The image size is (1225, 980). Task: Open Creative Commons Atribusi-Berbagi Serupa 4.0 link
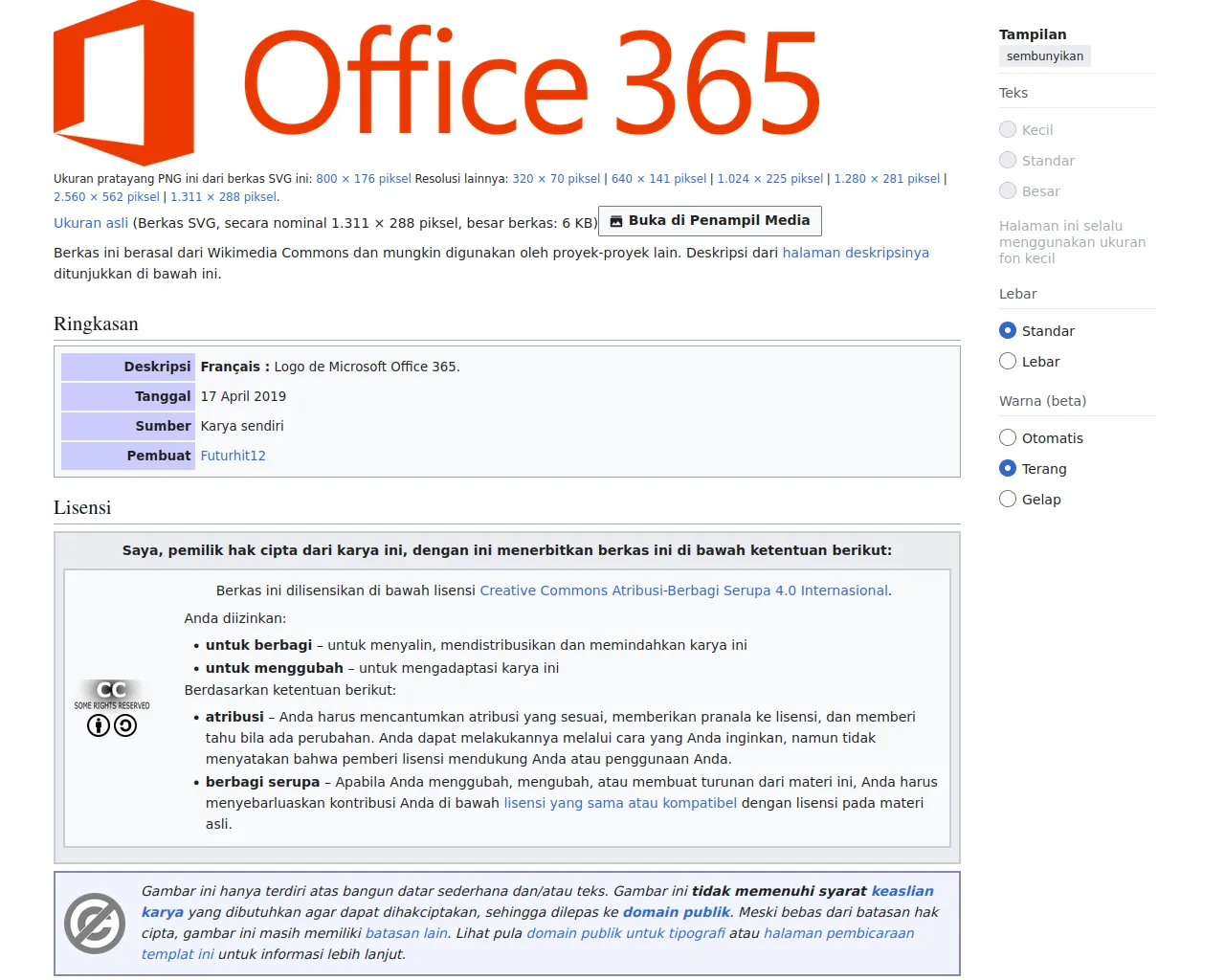(683, 590)
